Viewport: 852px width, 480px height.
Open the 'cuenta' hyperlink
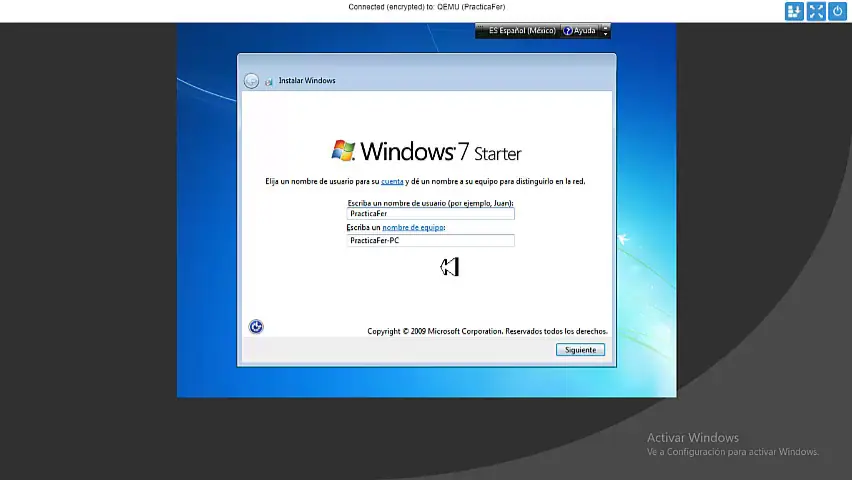(392, 182)
